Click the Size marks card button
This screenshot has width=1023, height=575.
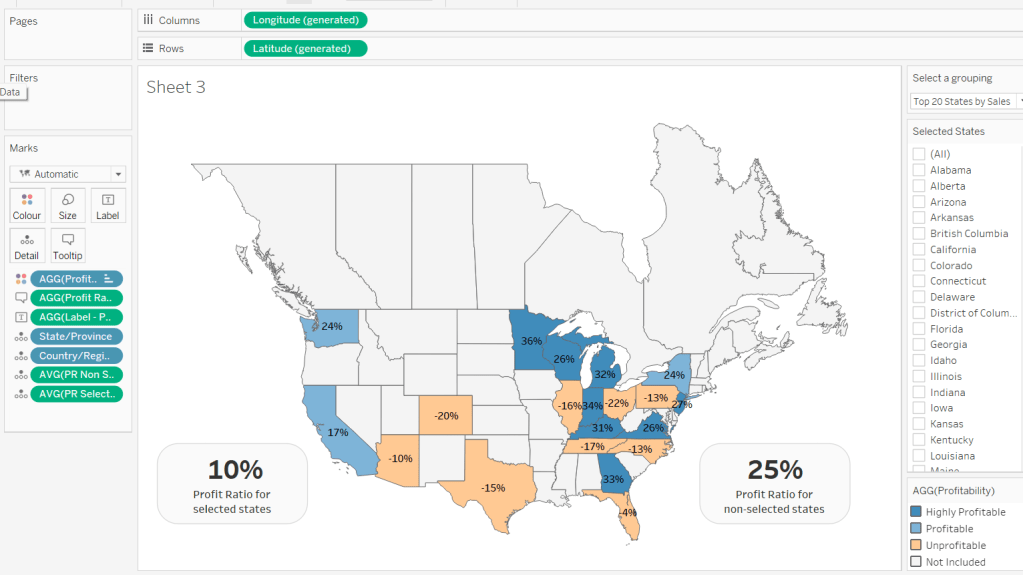pyautogui.click(x=68, y=205)
